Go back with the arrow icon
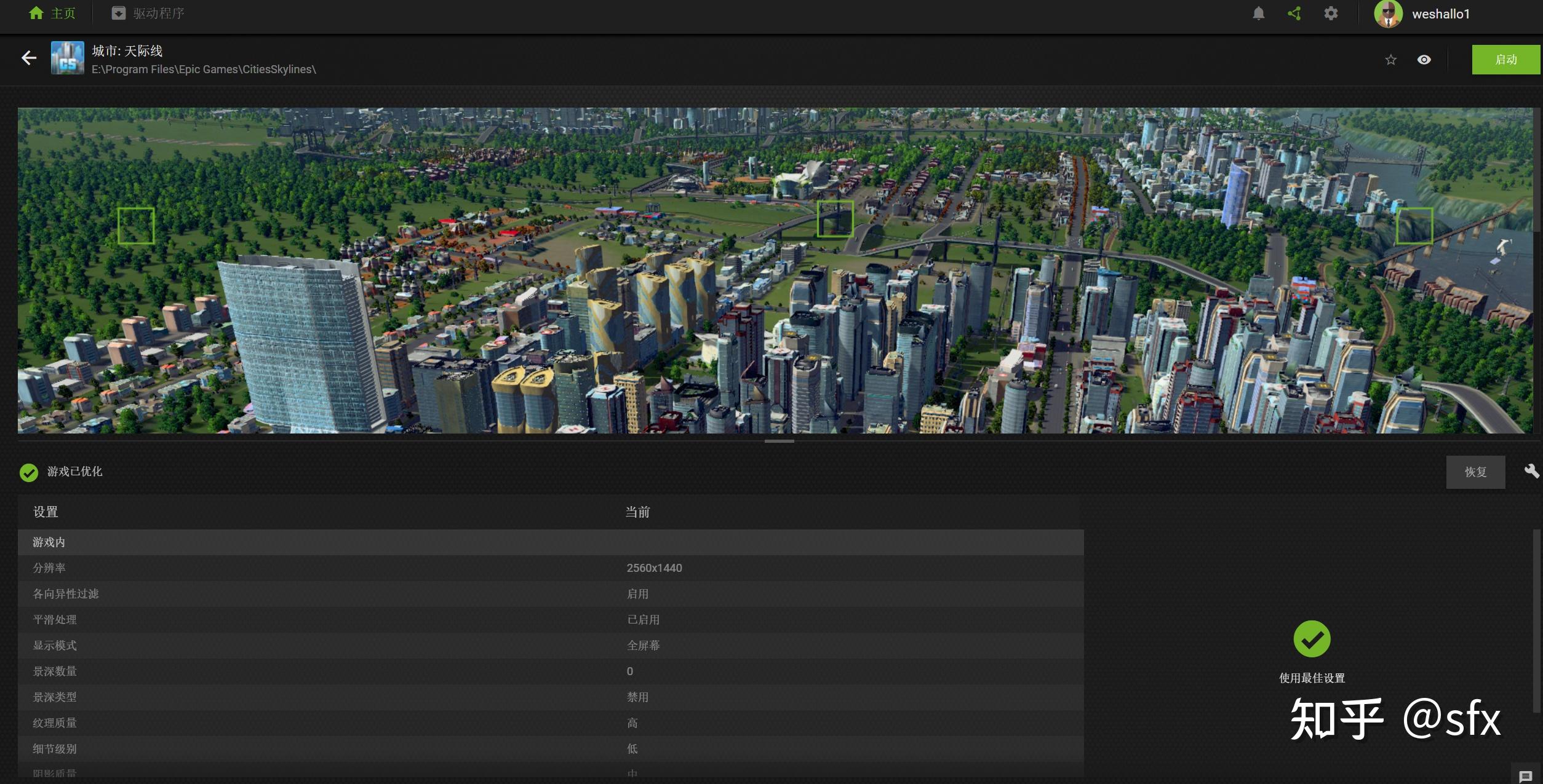 coord(29,58)
